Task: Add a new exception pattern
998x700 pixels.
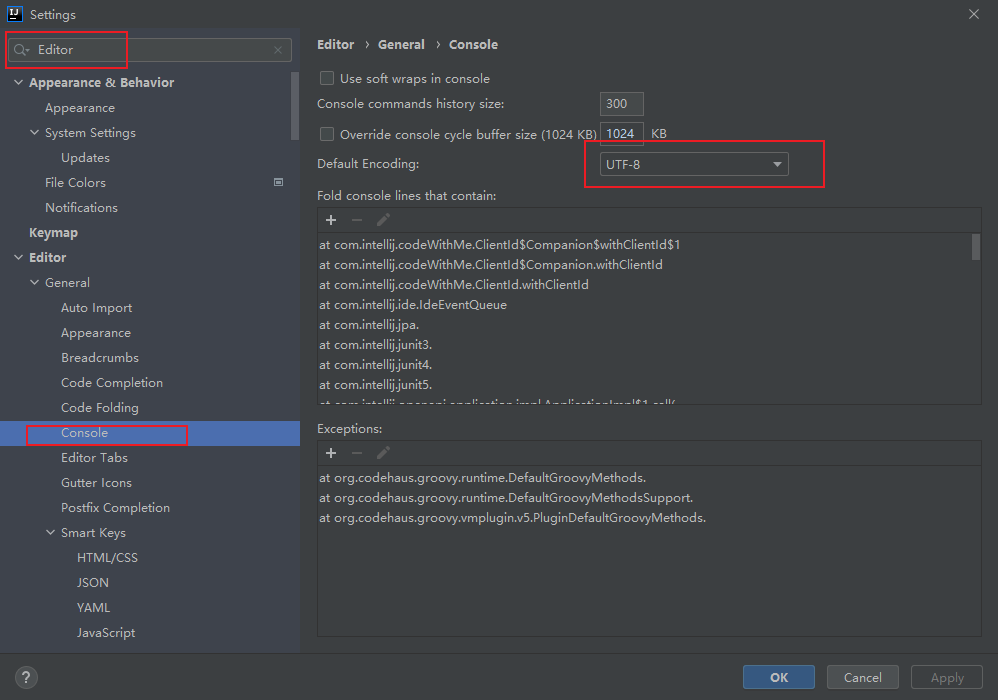Action: click(331, 453)
